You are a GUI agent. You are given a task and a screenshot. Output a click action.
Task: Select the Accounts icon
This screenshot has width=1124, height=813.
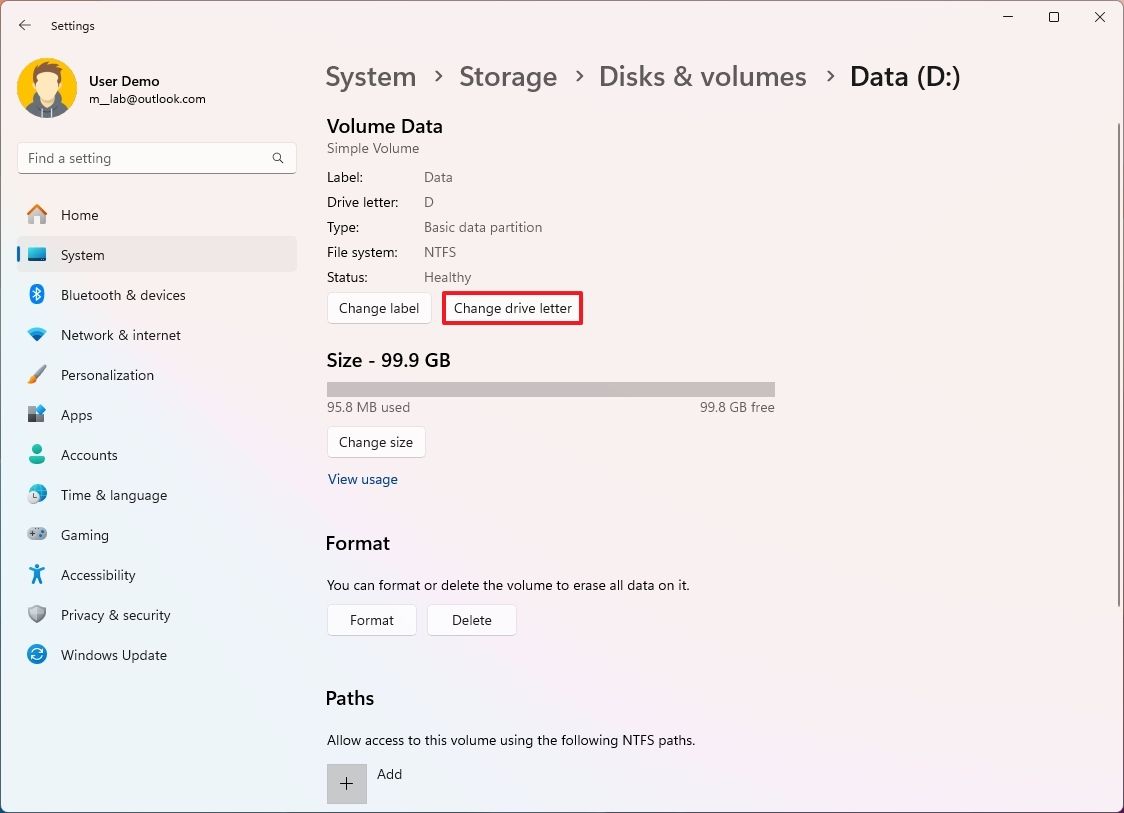pos(38,455)
